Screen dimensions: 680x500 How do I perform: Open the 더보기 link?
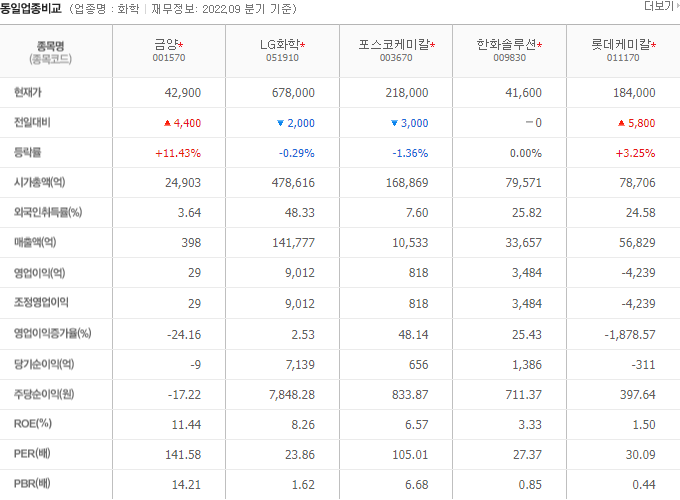click(661, 6)
